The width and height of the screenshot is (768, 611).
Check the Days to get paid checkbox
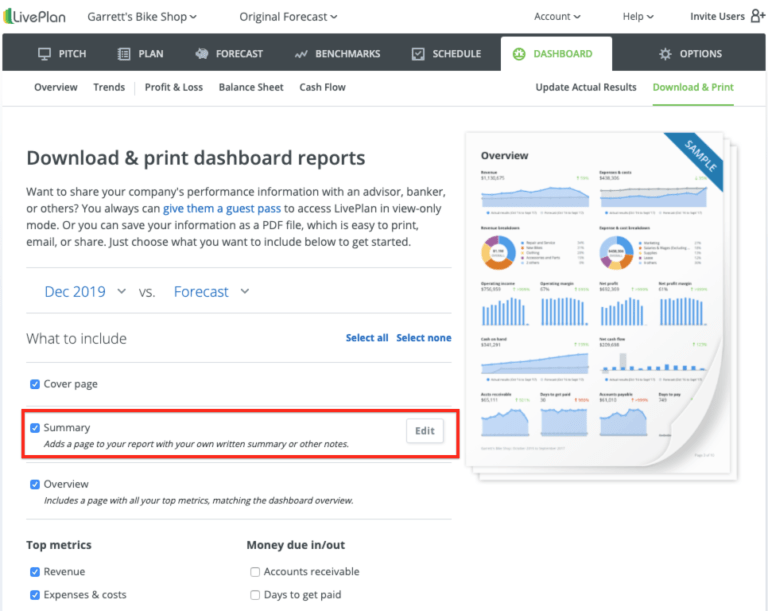point(255,595)
